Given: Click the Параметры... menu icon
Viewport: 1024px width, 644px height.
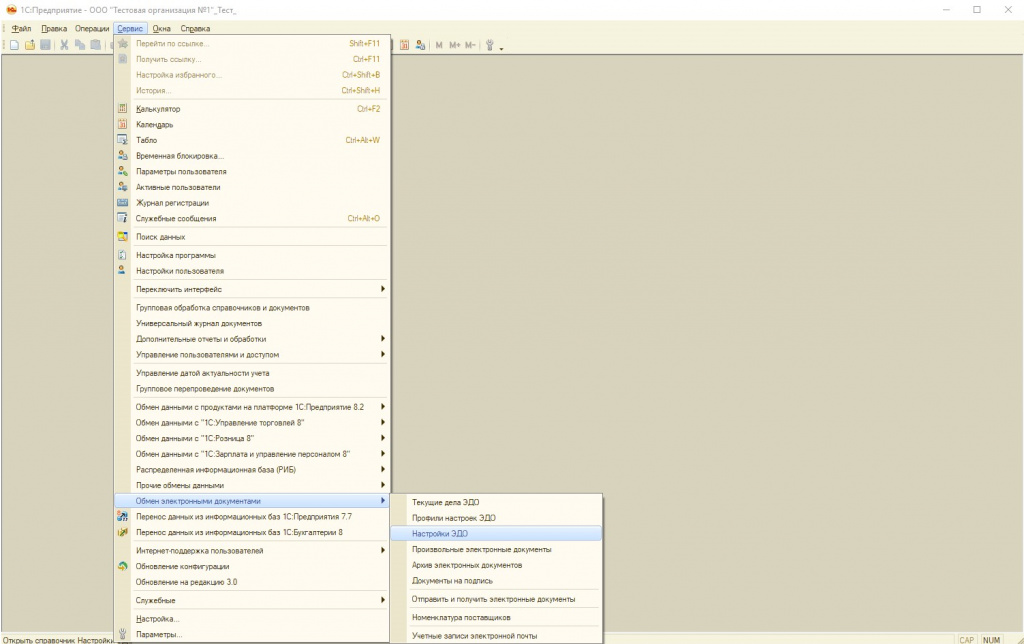Looking at the screenshot, I should (x=122, y=634).
